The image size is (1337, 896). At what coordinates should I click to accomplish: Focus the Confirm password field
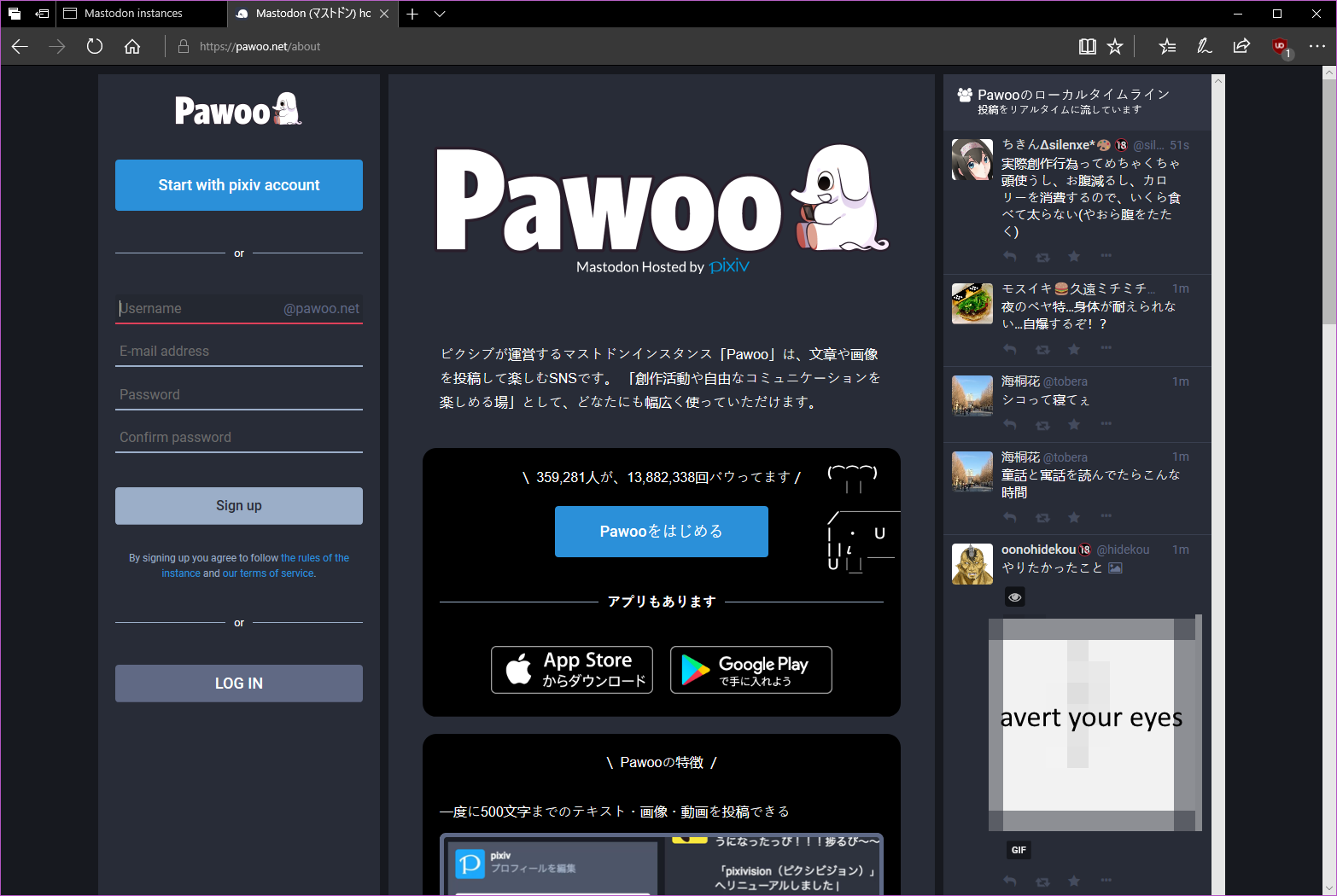click(x=239, y=438)
